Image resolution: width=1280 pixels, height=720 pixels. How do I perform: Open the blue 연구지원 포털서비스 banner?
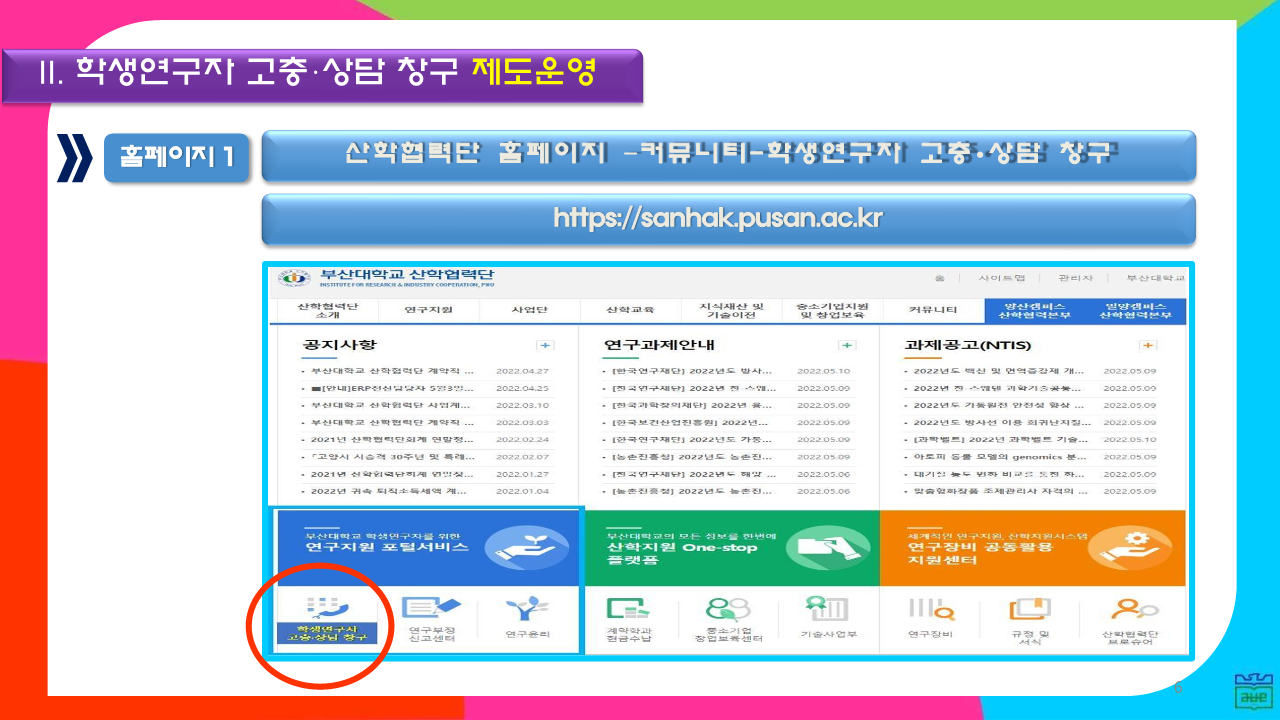coord(427,547)
